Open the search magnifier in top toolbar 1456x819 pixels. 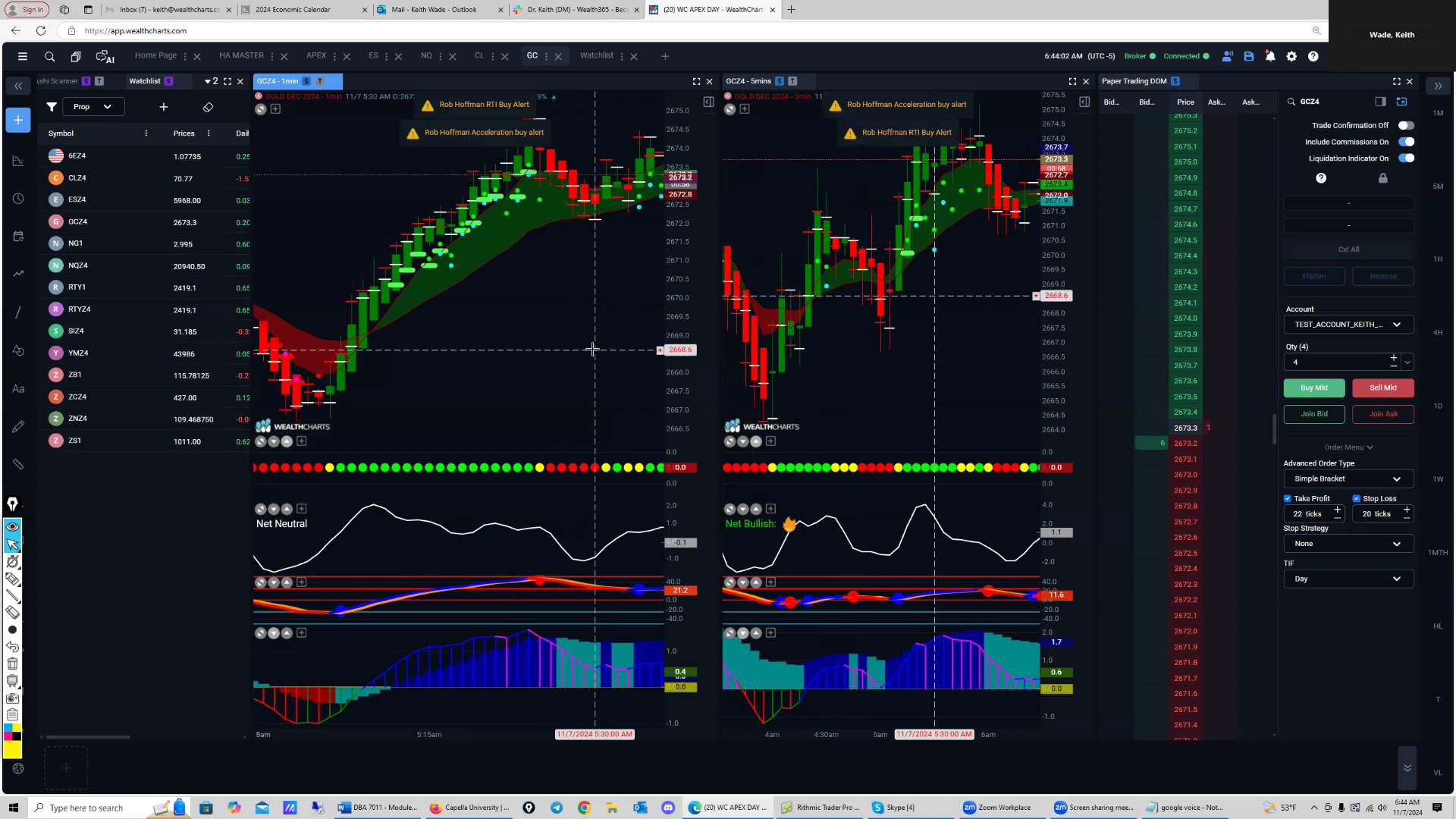pos(49,56)
